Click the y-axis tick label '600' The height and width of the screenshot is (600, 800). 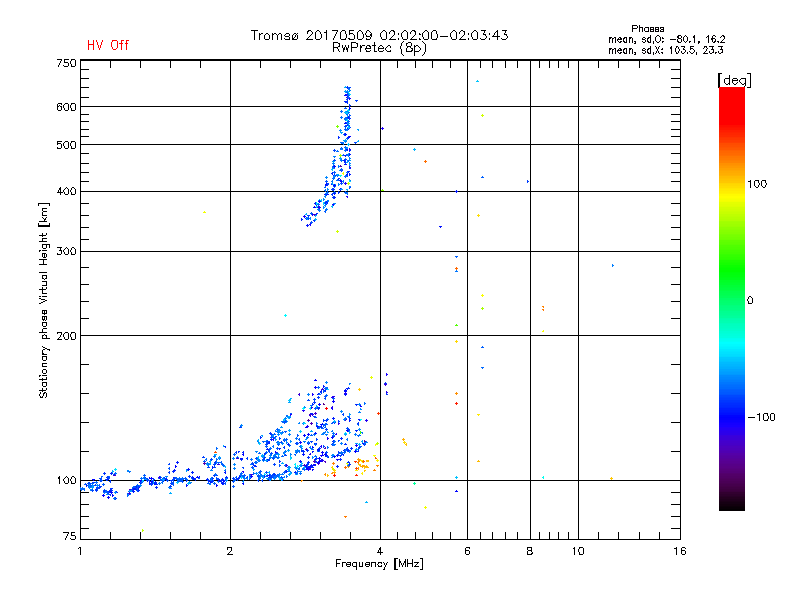click(66, 107)
